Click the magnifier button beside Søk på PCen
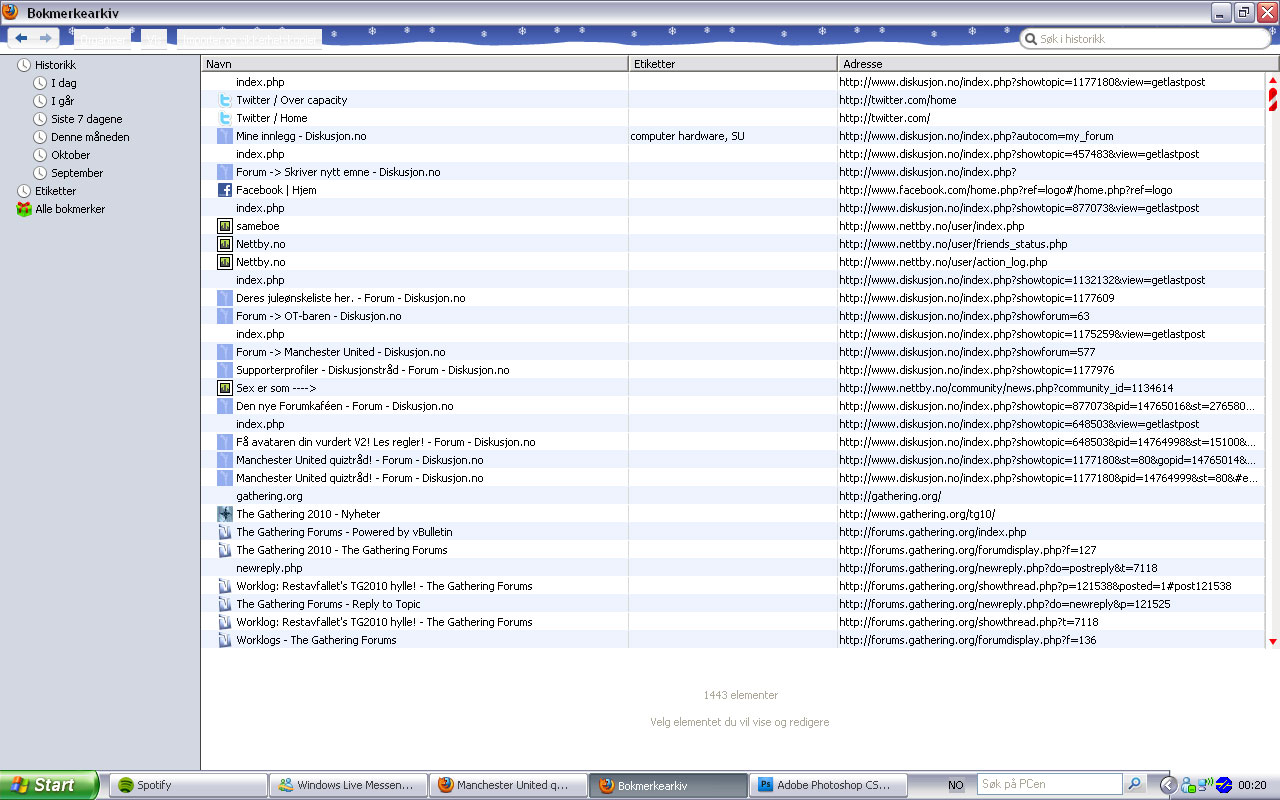The height and width of the screenshot is (800, 1280). click(x=1135, y=785)
